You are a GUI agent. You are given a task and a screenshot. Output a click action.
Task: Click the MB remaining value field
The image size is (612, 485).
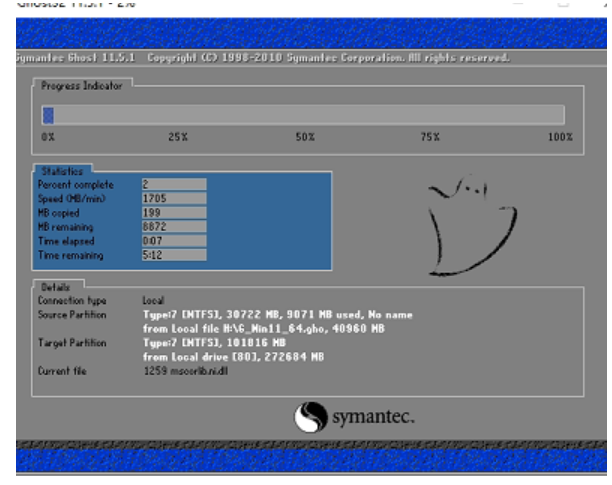click(x=174, y=227)
